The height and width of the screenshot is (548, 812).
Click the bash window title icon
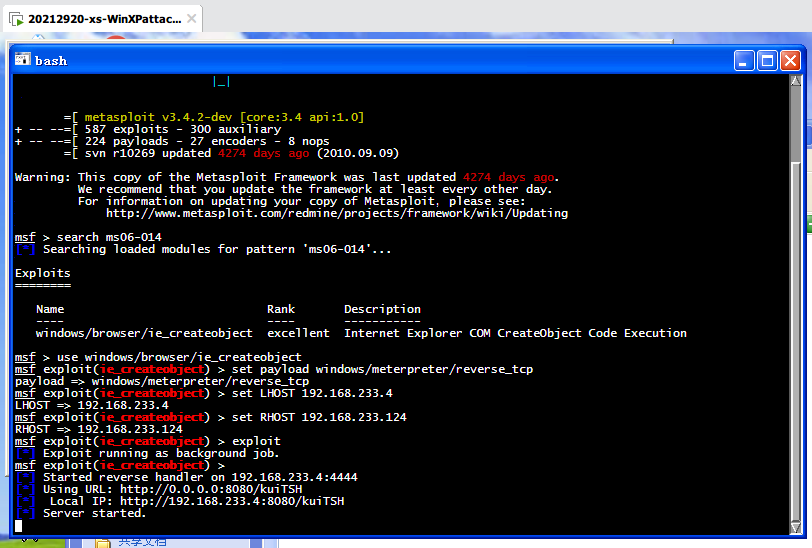click(22, 60)
